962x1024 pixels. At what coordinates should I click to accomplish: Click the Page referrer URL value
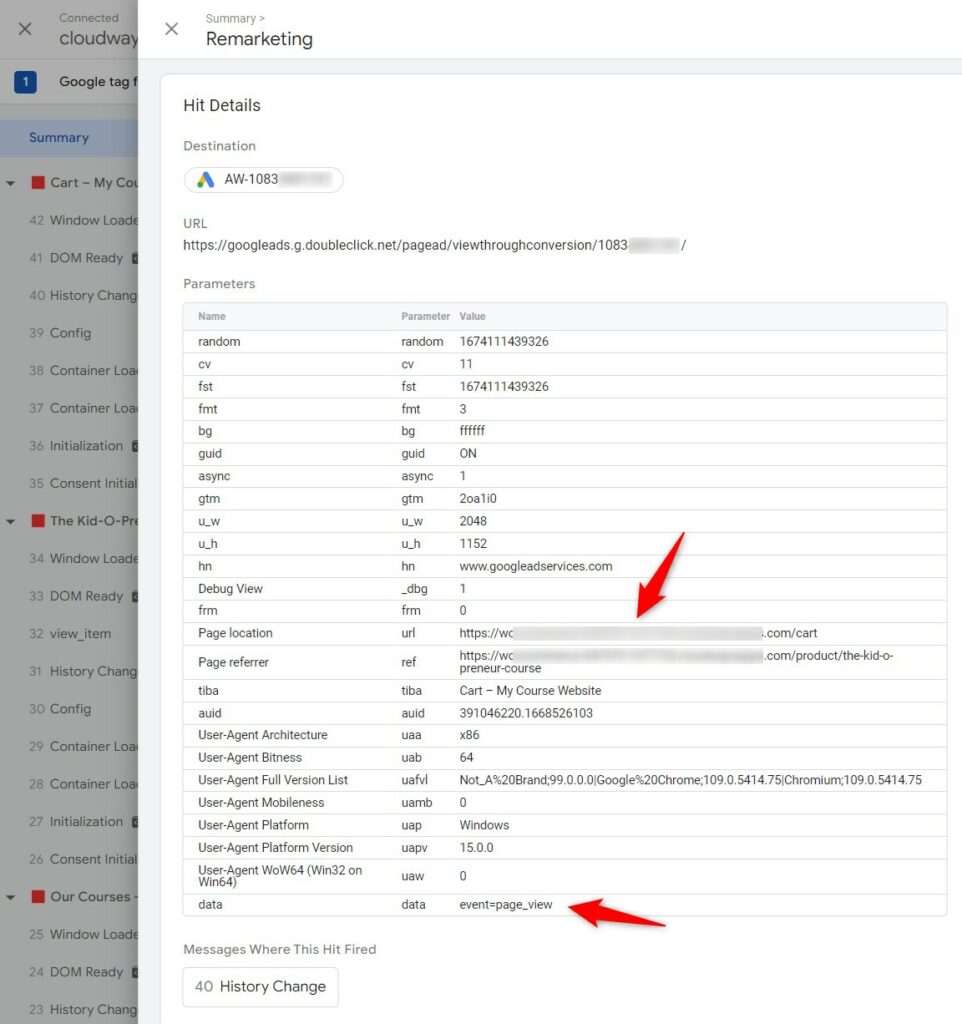click(x=676, y=662)
